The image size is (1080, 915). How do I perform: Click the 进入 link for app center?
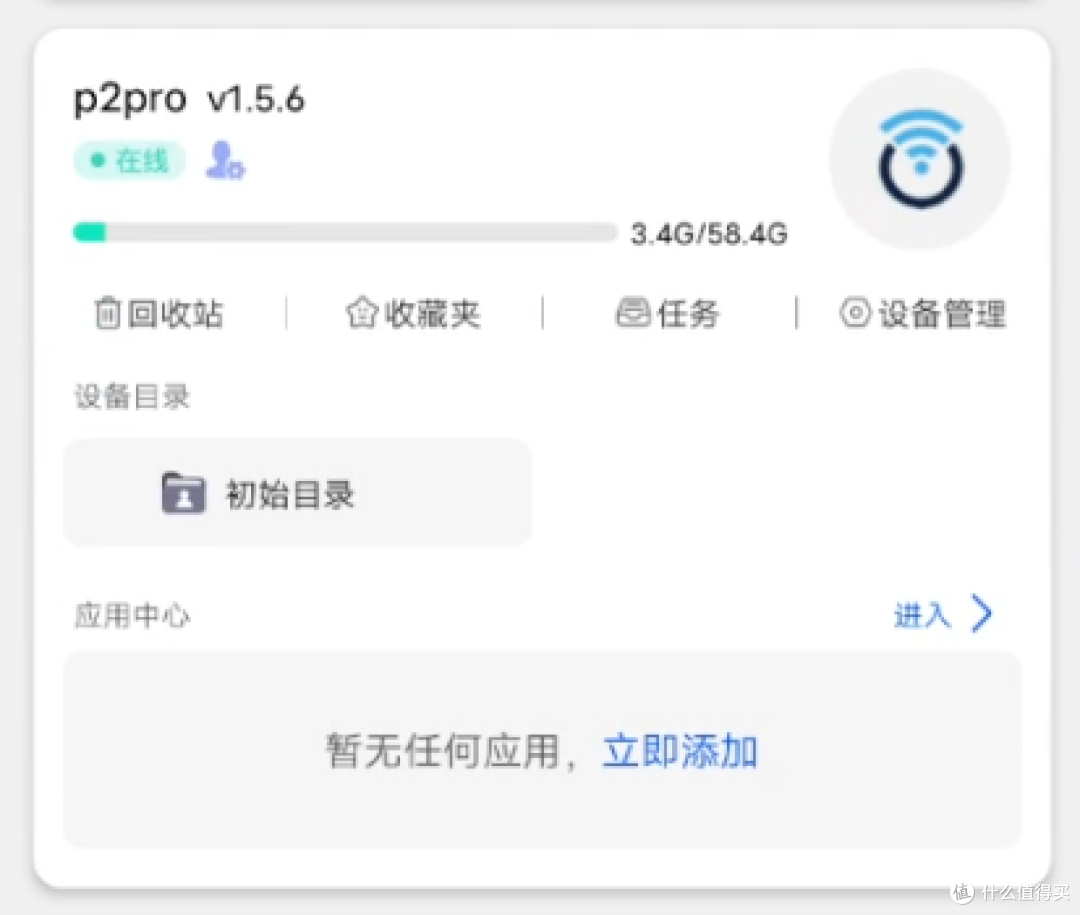(922, 614)
